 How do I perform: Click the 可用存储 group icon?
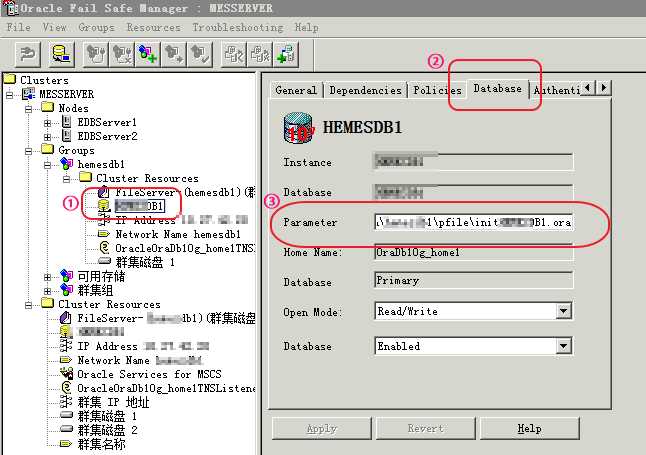(x=67, y=276)
